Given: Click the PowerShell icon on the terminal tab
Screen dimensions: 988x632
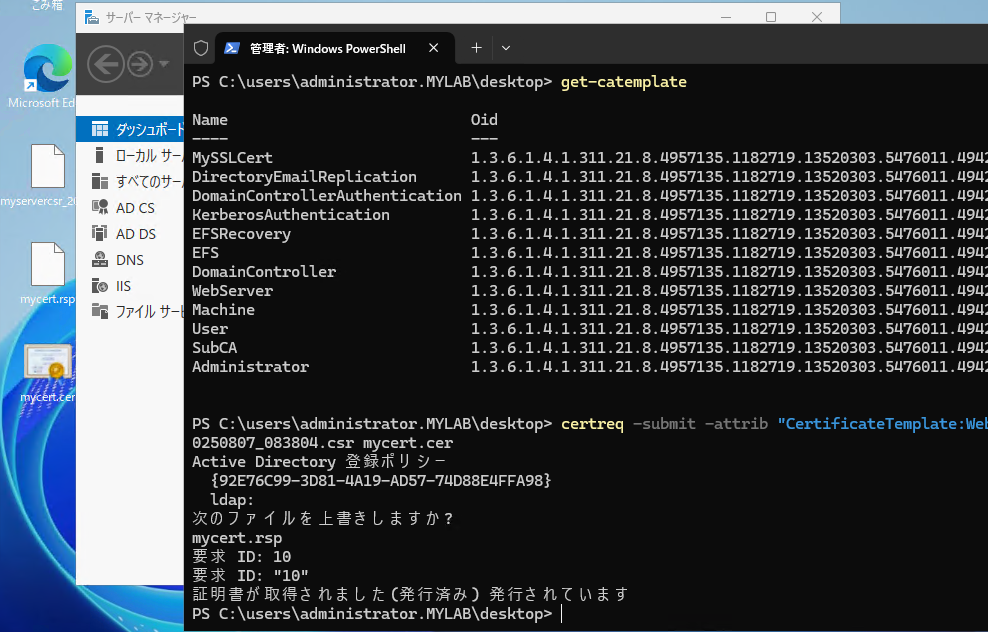Looking at the screenshot, I should point(232,46).
